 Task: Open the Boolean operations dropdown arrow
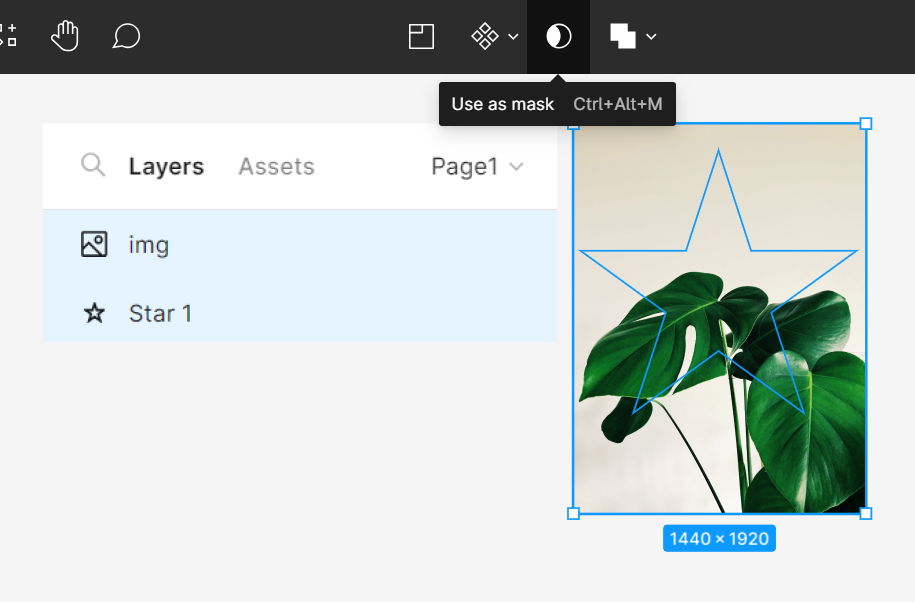pyautogui.click(x=651, y=37)
